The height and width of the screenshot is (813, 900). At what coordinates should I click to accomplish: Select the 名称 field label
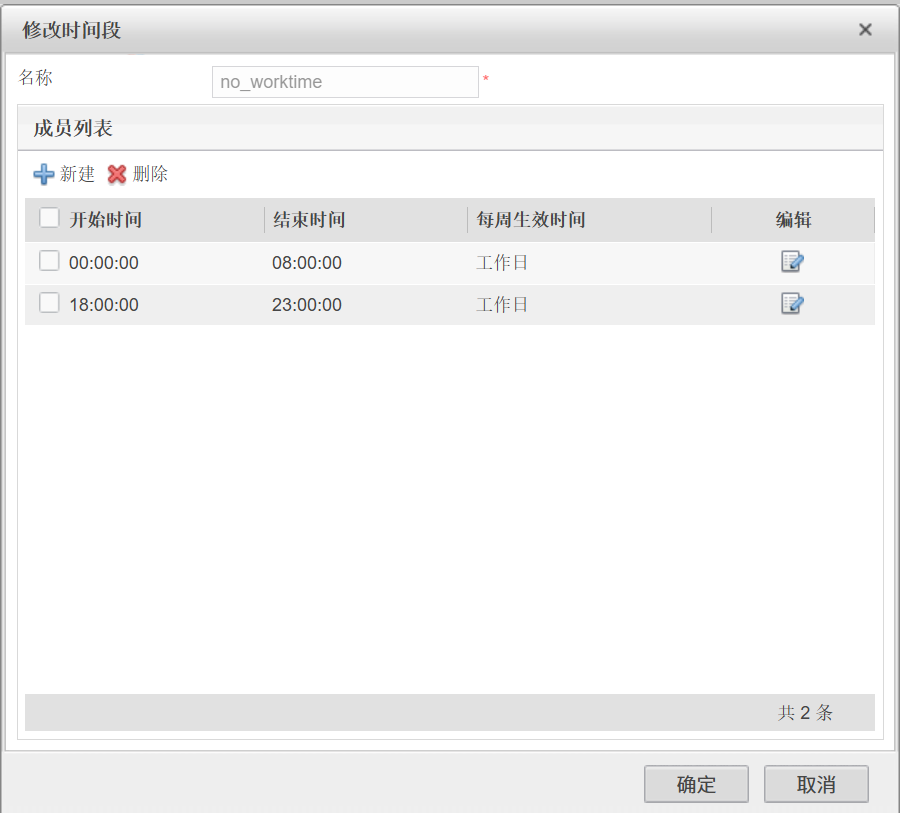click(36, 78)
